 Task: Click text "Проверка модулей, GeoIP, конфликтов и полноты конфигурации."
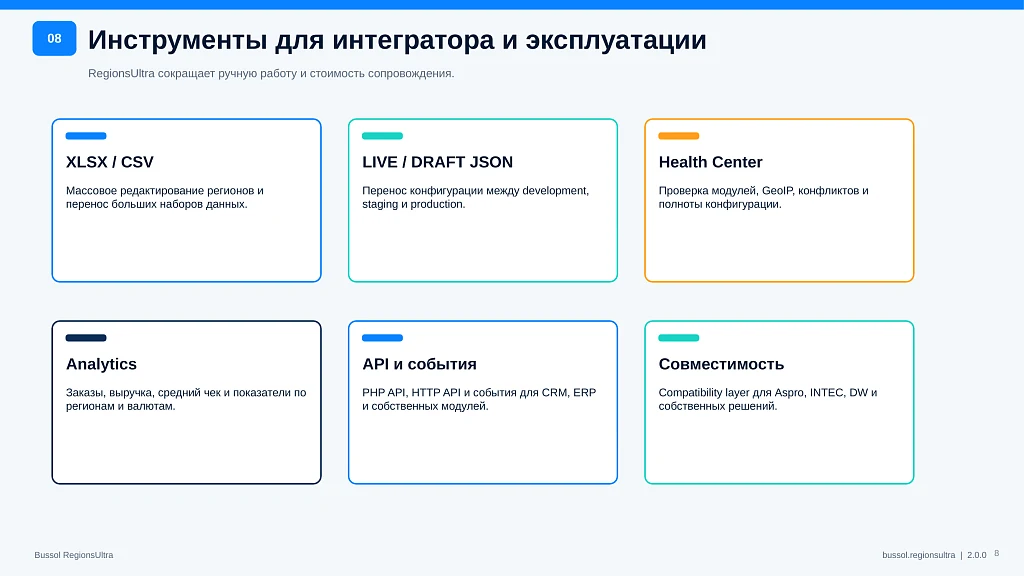(x=763, y=197)
